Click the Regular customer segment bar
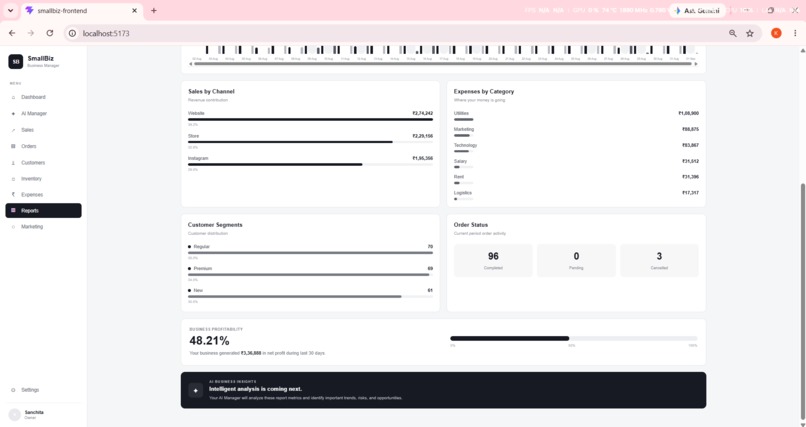 coord(310,253)
